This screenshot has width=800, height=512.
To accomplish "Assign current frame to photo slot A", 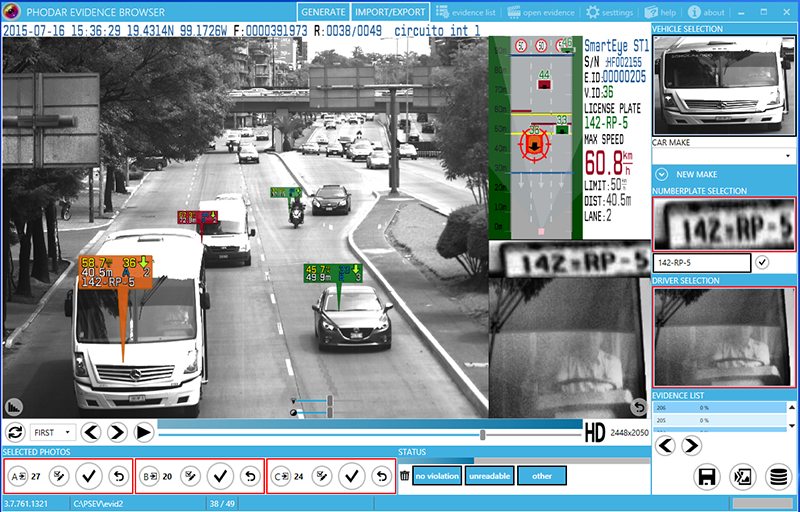I will point(18,477).
